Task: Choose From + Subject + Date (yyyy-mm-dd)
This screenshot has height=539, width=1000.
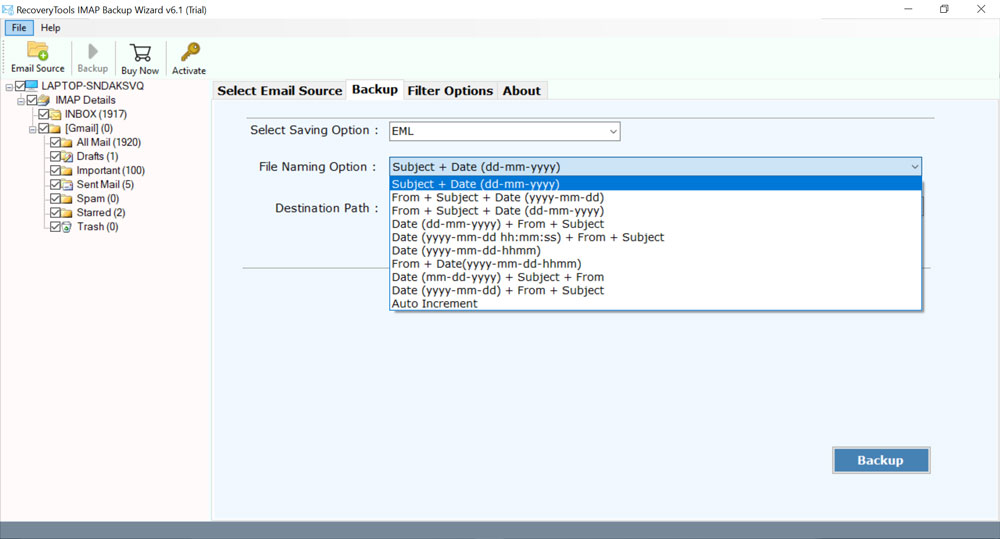Action: [655, 197]
